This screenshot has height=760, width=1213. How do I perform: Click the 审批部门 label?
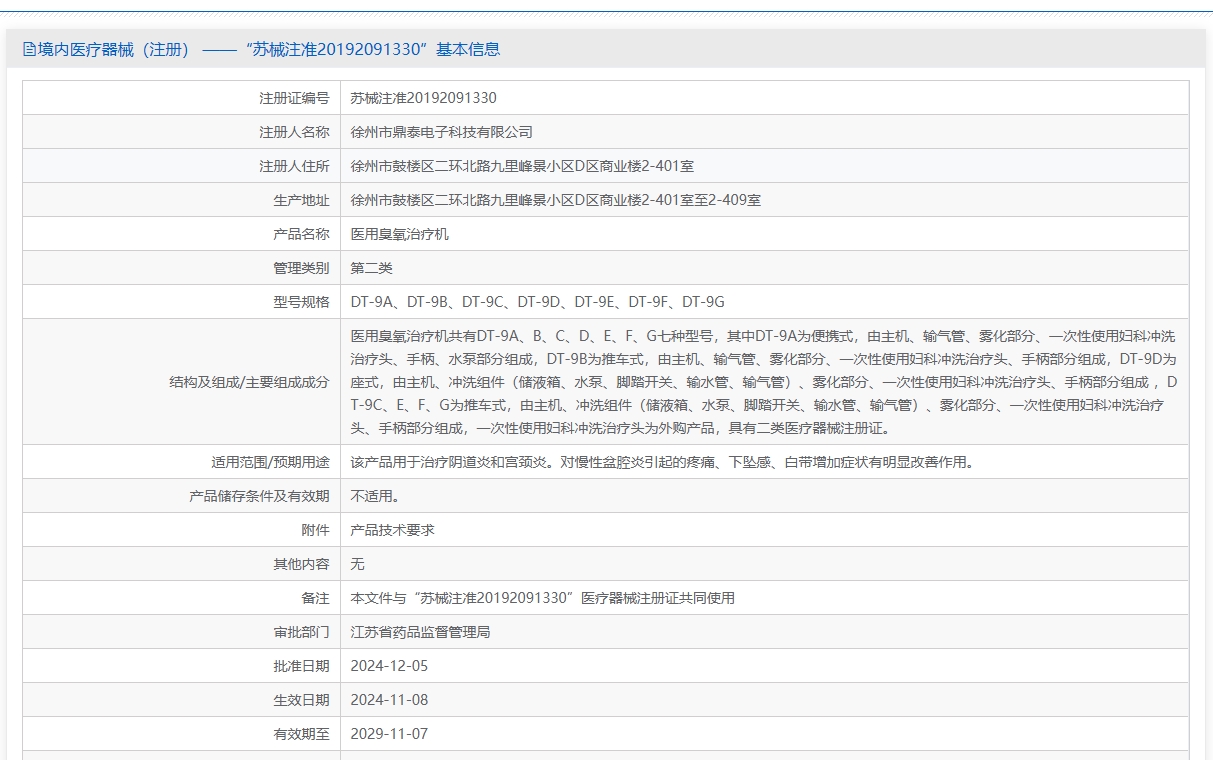pyautogui.click(x=301, y=632)
